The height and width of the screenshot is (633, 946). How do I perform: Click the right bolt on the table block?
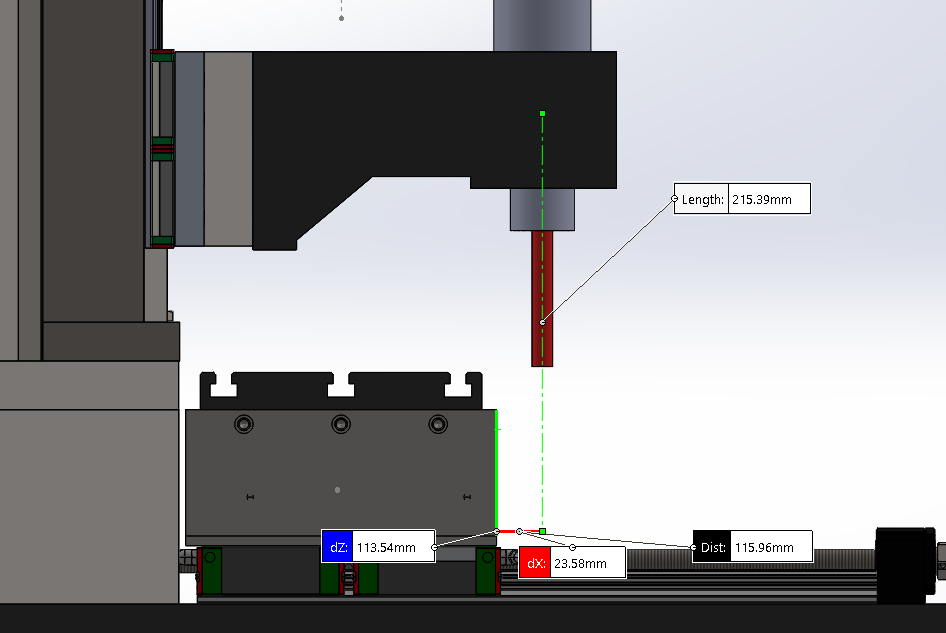pos(437,424)
